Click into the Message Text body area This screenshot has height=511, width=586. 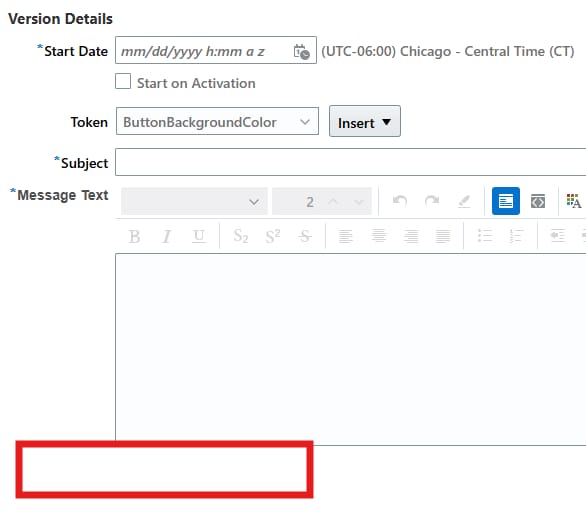pos(351,349)
